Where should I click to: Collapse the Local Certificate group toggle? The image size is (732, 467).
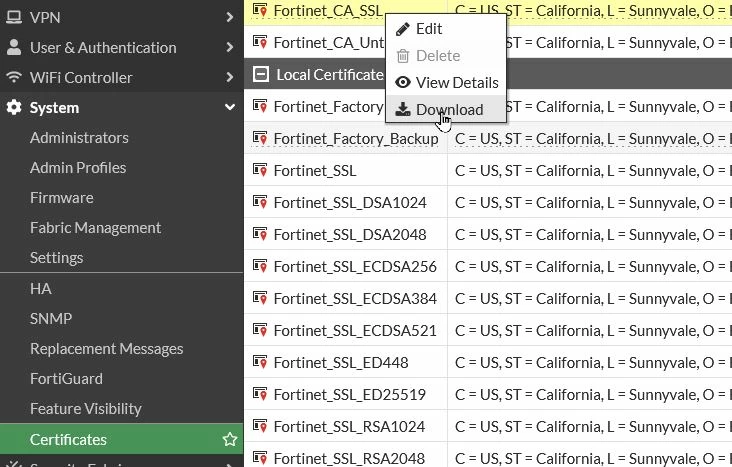[x=260, y=74]
